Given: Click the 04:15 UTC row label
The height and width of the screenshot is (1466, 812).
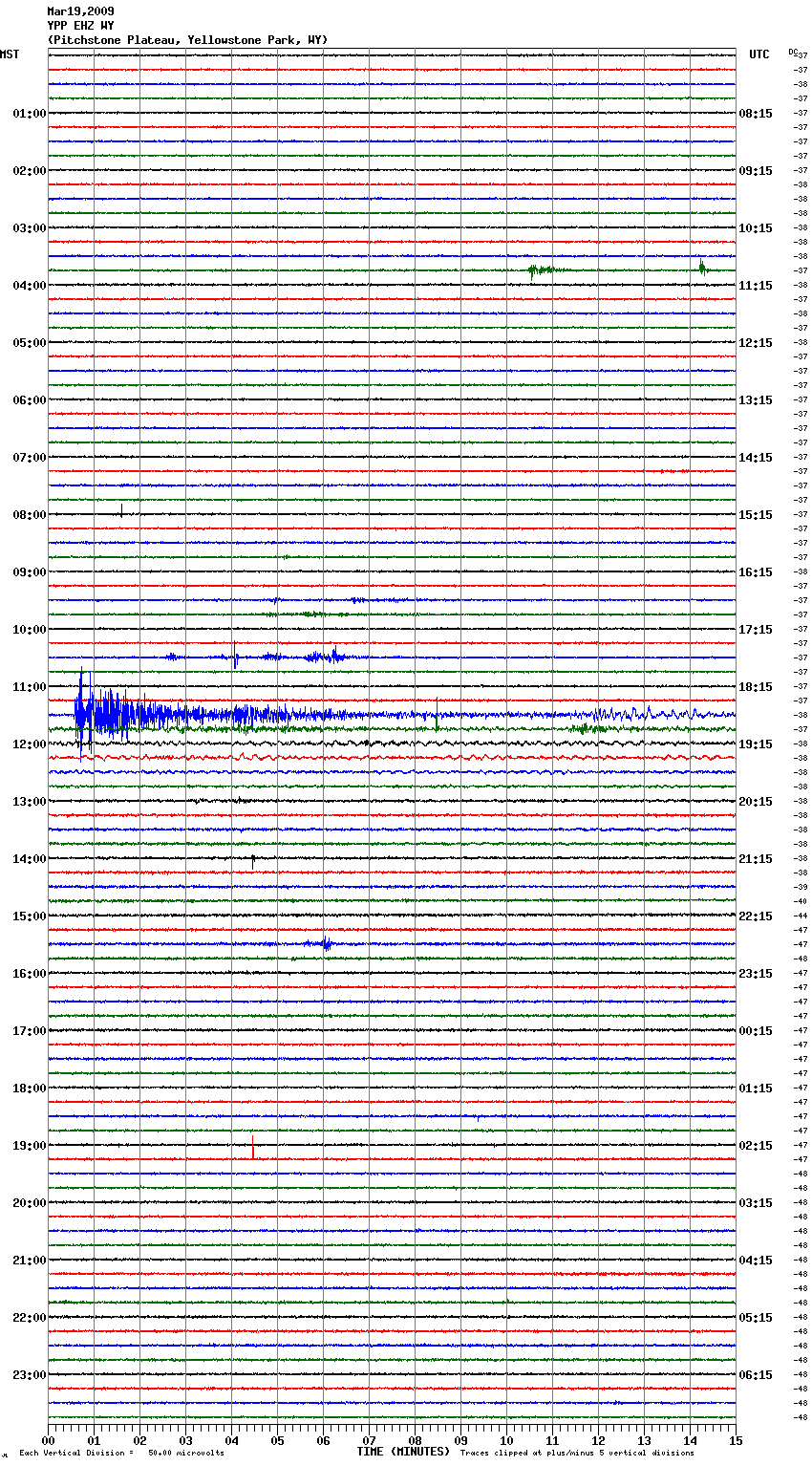Looking at the screenshot, I should pyautogui.click(x=756, y=1261).
